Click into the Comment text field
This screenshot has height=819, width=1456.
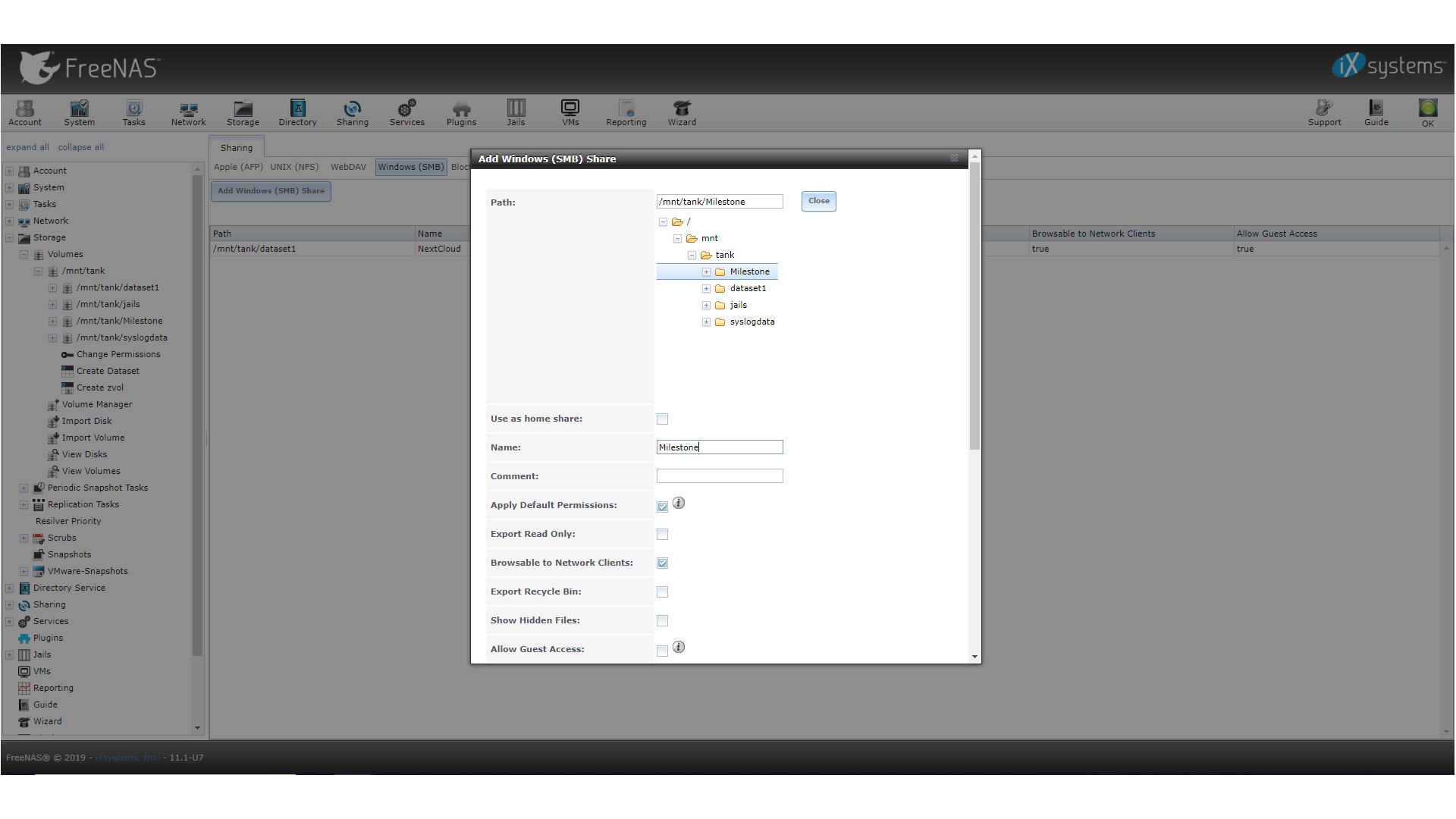(719, 476)
